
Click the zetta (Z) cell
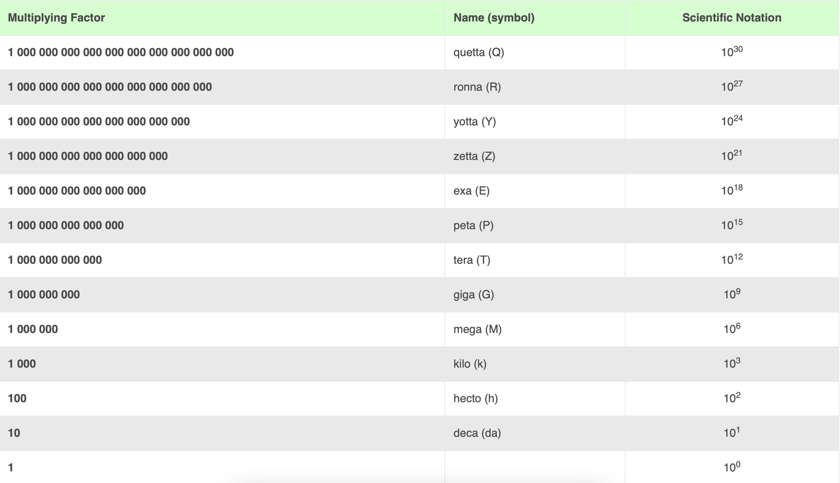coord(474,156)
